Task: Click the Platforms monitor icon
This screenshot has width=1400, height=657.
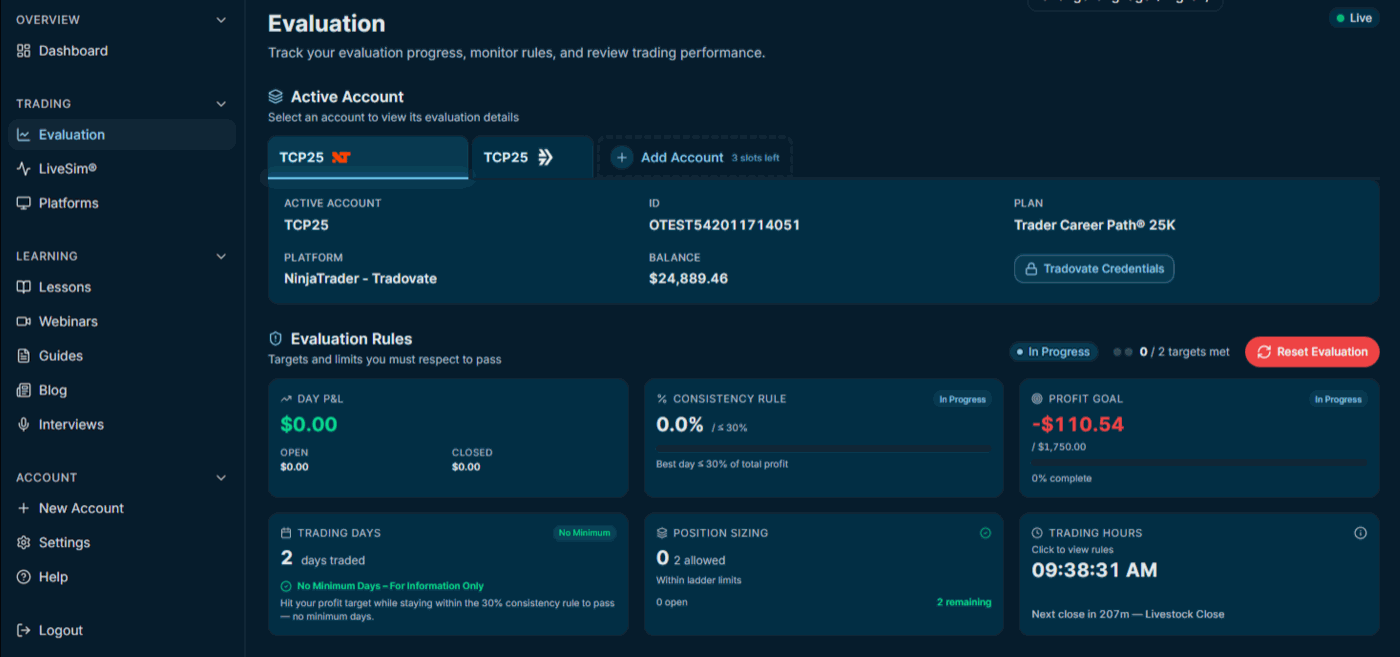Action: (24, 203)
